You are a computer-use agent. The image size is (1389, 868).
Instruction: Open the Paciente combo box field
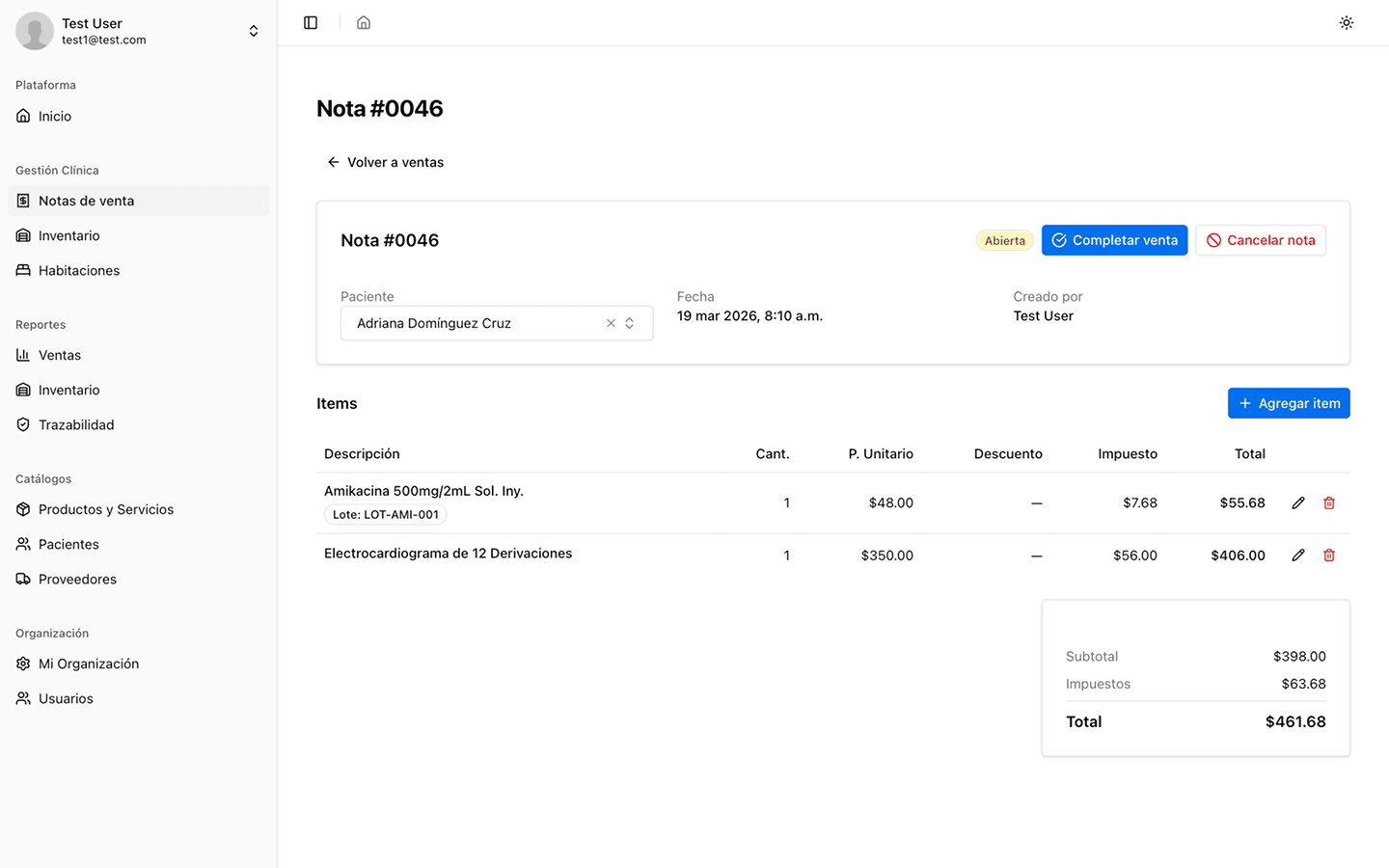[473, 324]
